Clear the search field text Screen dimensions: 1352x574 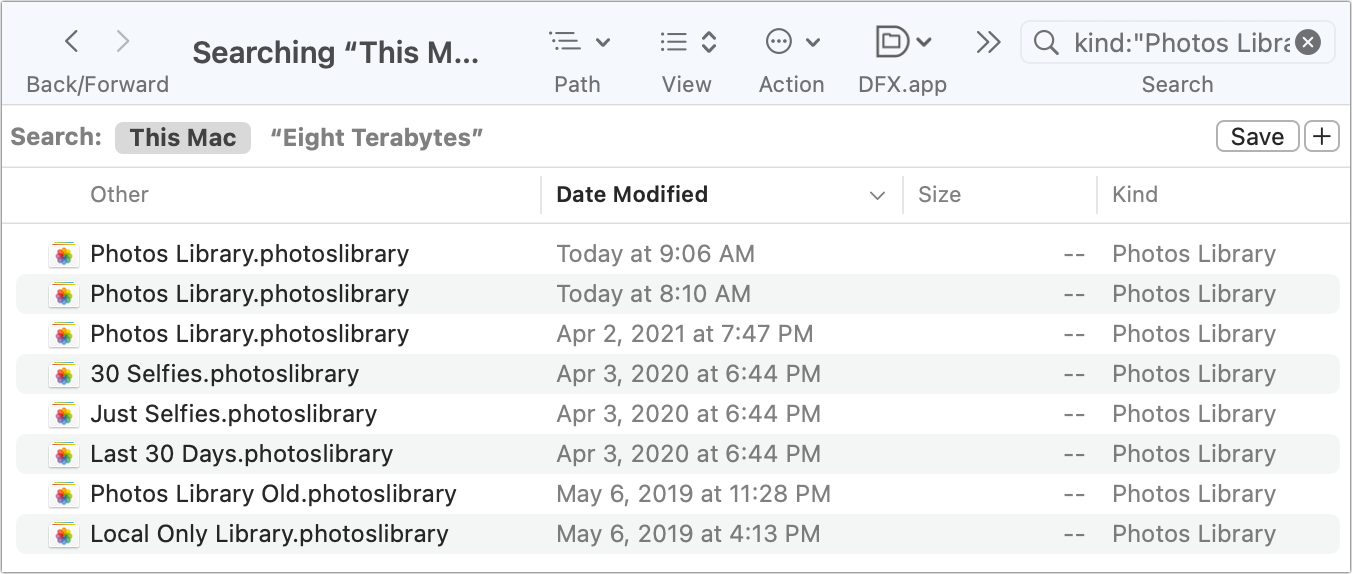pos(1308,43)
